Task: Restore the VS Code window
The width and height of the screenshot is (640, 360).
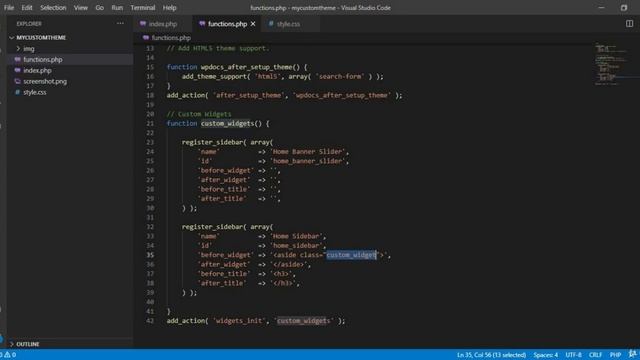Action: [624, 8]
